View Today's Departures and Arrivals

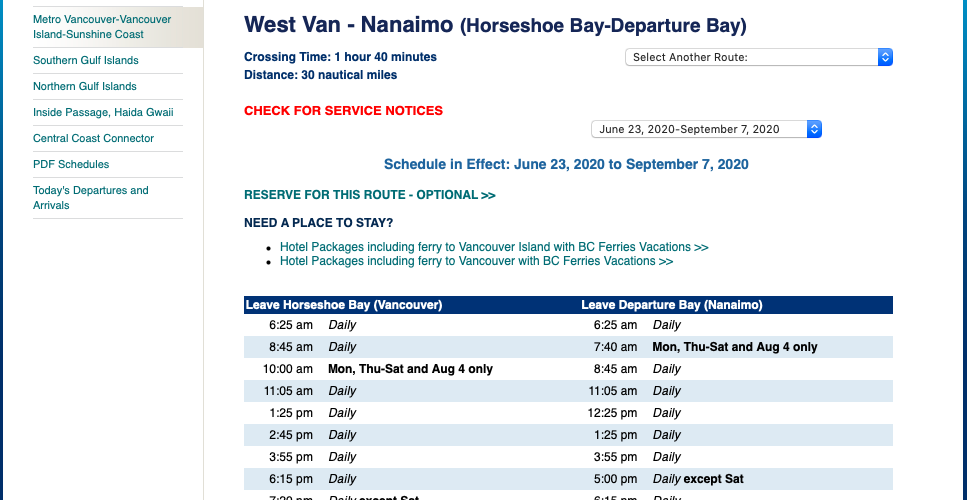click(x=91, y=198)
